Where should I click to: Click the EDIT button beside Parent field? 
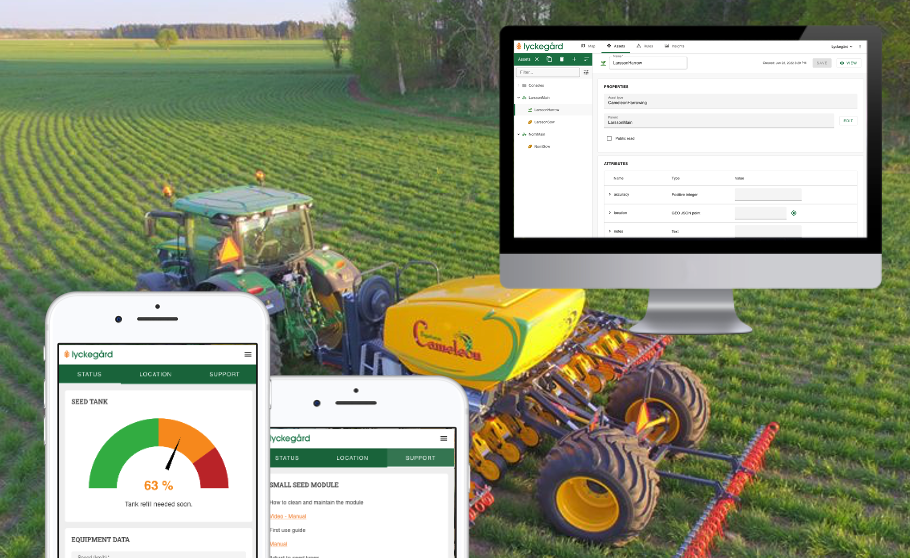(x=848, y=121)
